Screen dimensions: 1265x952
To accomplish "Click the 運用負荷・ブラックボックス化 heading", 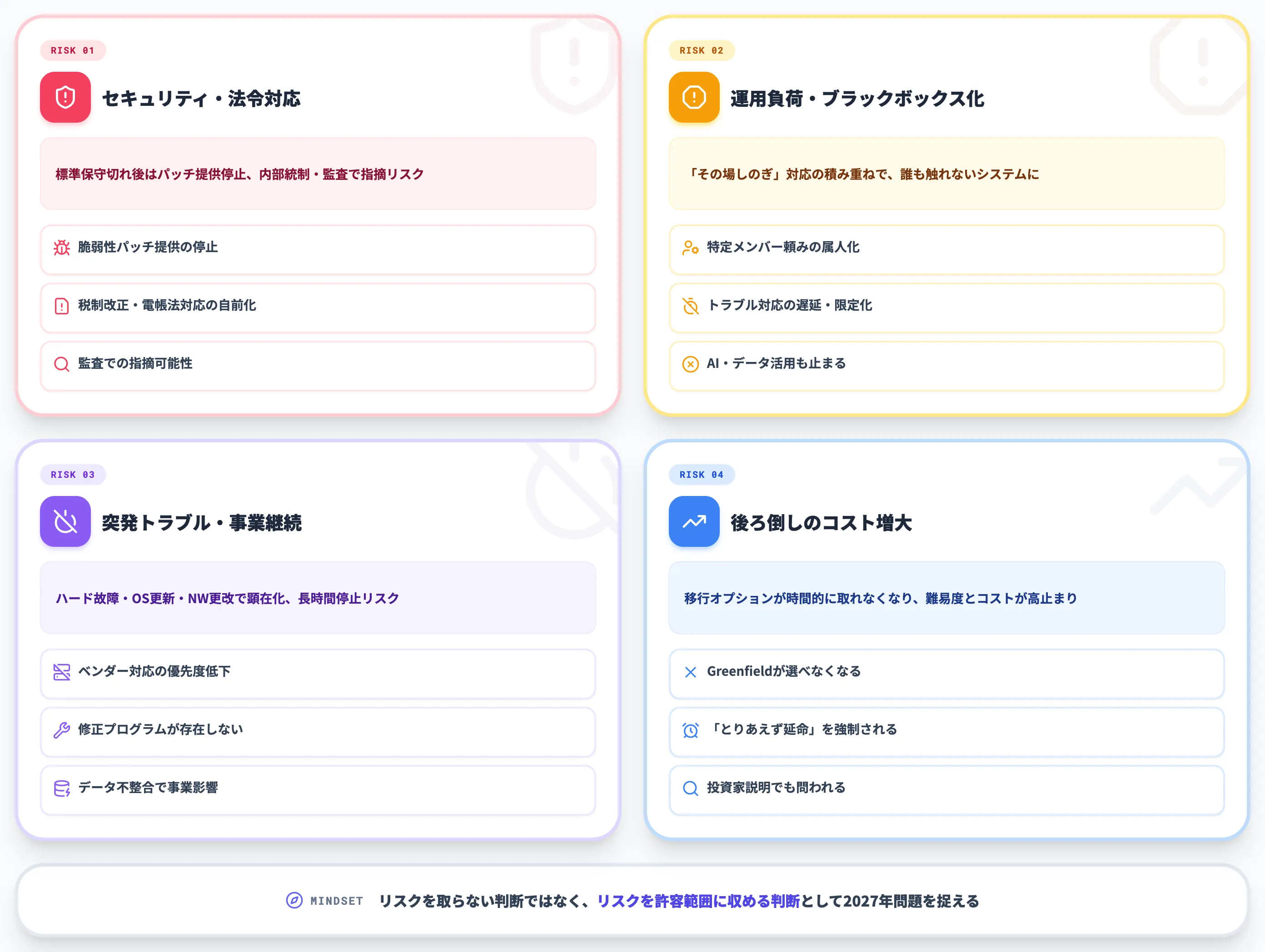I will 857,99.
